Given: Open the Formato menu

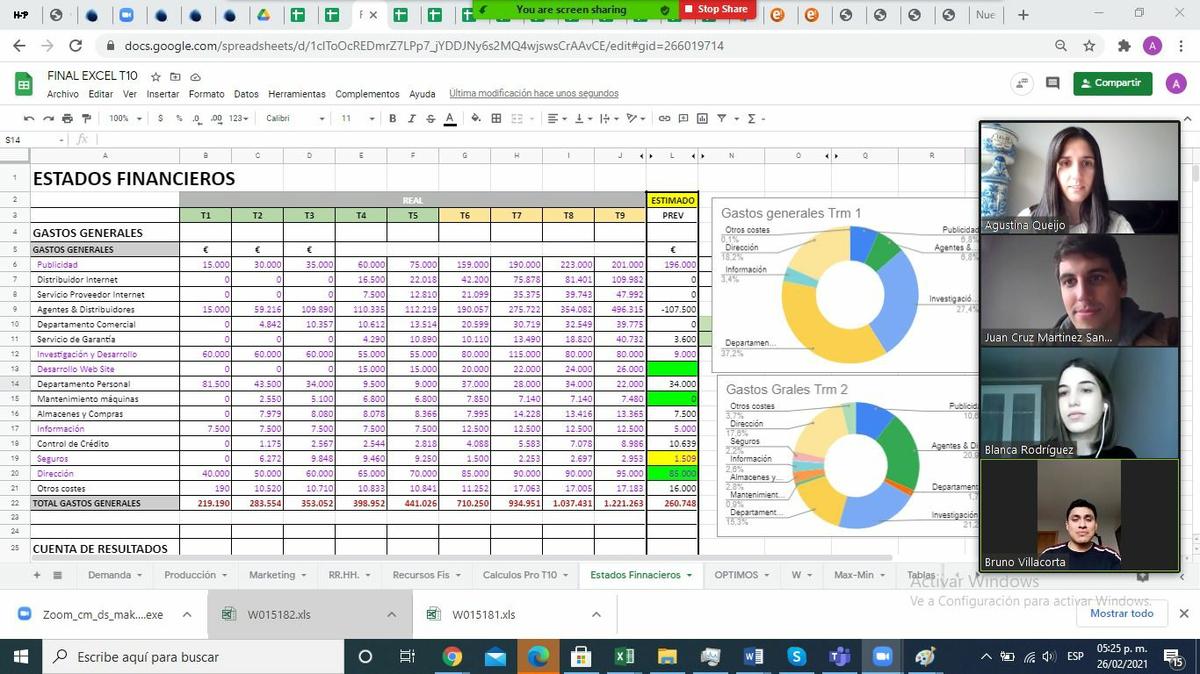Looking at the screenshot, I should 206,94.
